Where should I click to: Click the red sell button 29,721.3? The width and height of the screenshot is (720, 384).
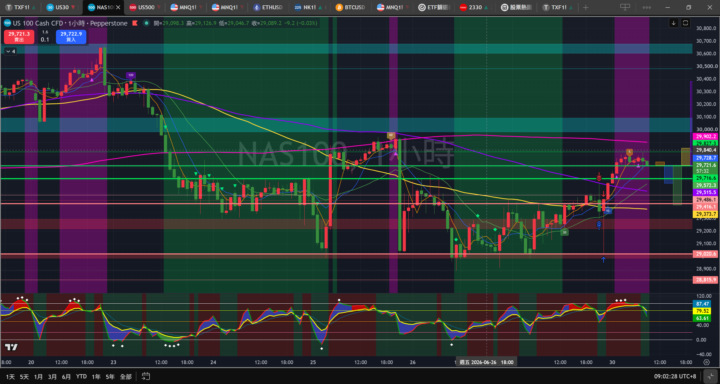click(19, 37)
